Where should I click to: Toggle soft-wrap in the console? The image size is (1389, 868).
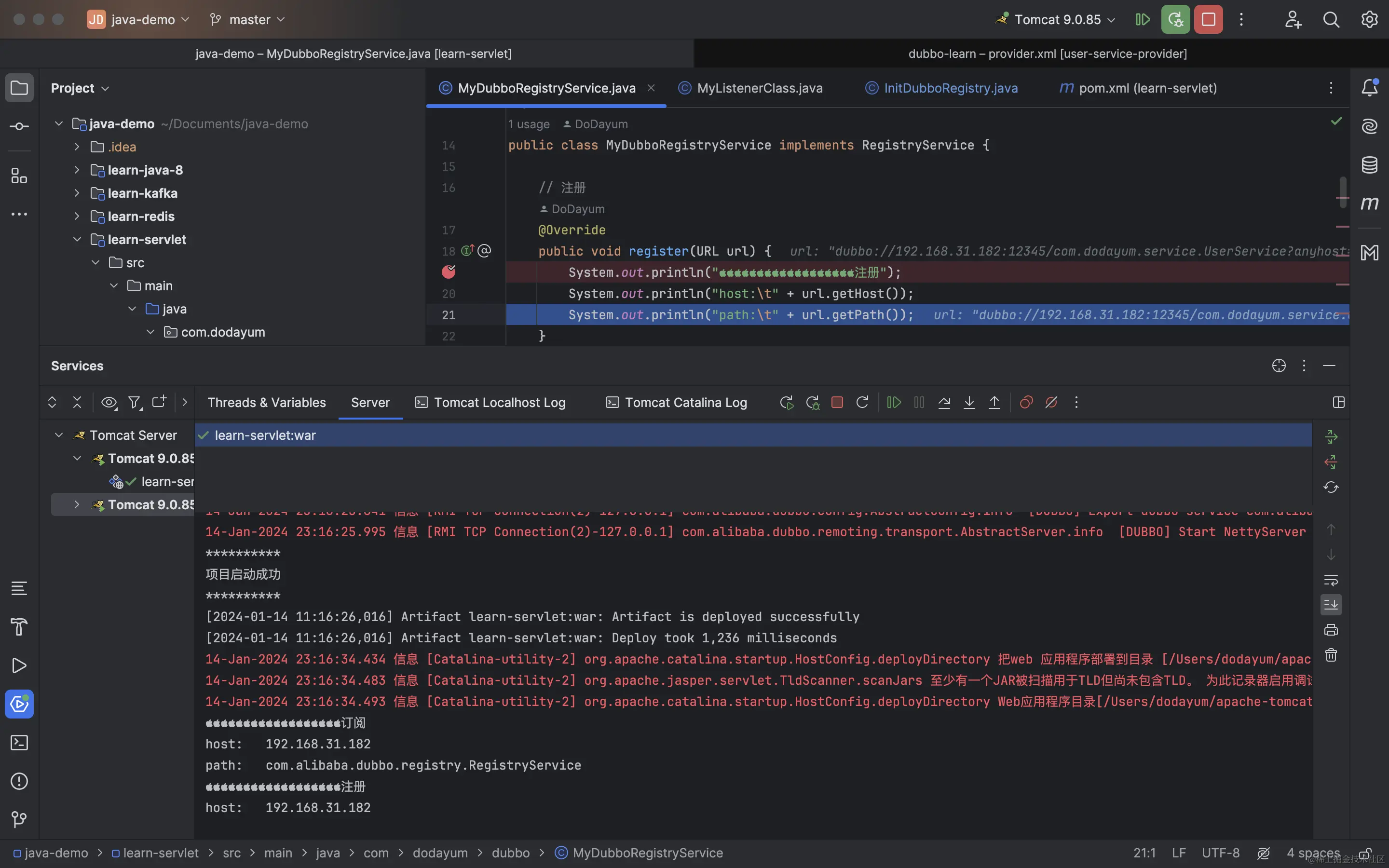1331,579
